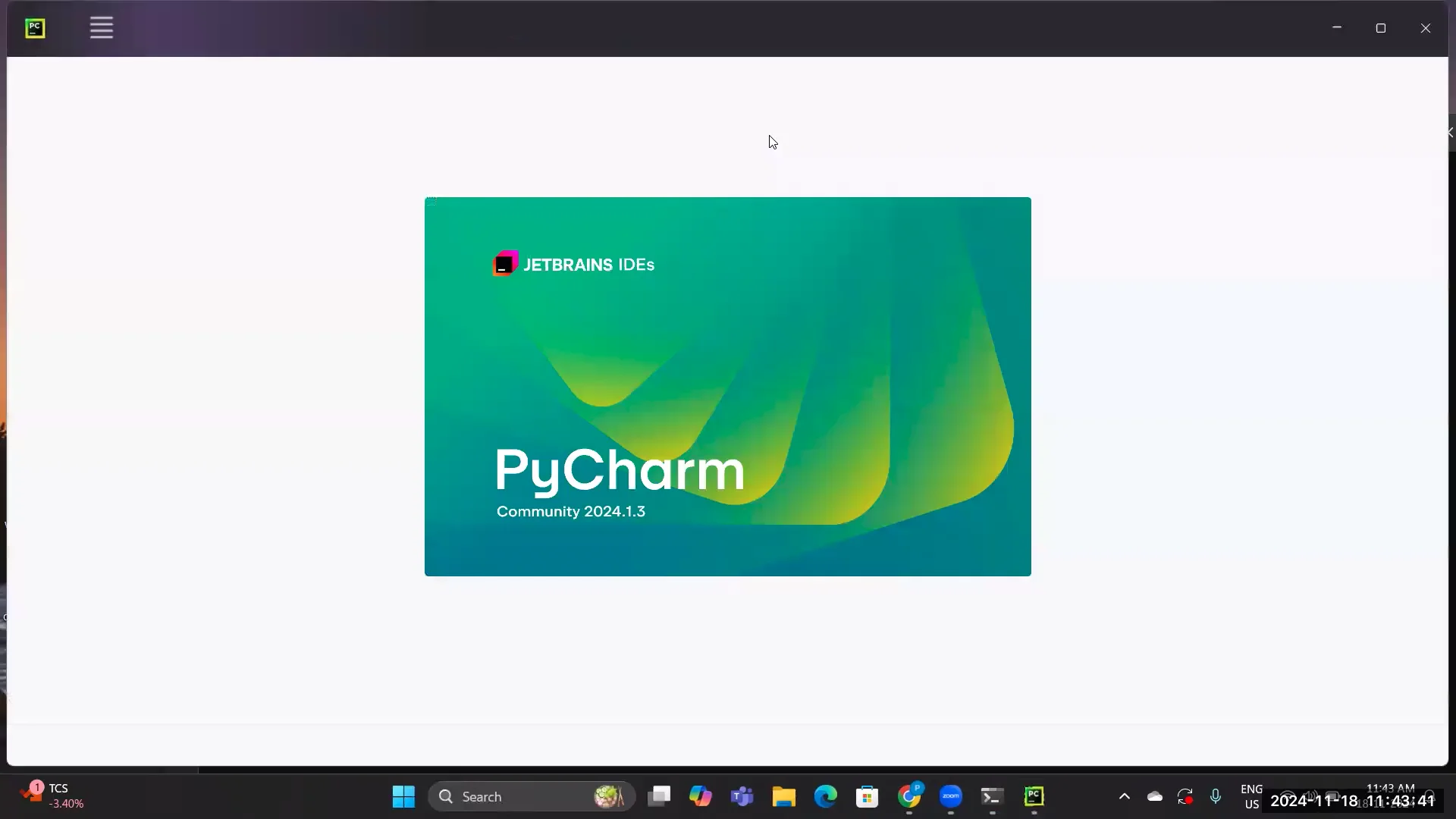Open Task View from taskbar

tap(659, 796)
